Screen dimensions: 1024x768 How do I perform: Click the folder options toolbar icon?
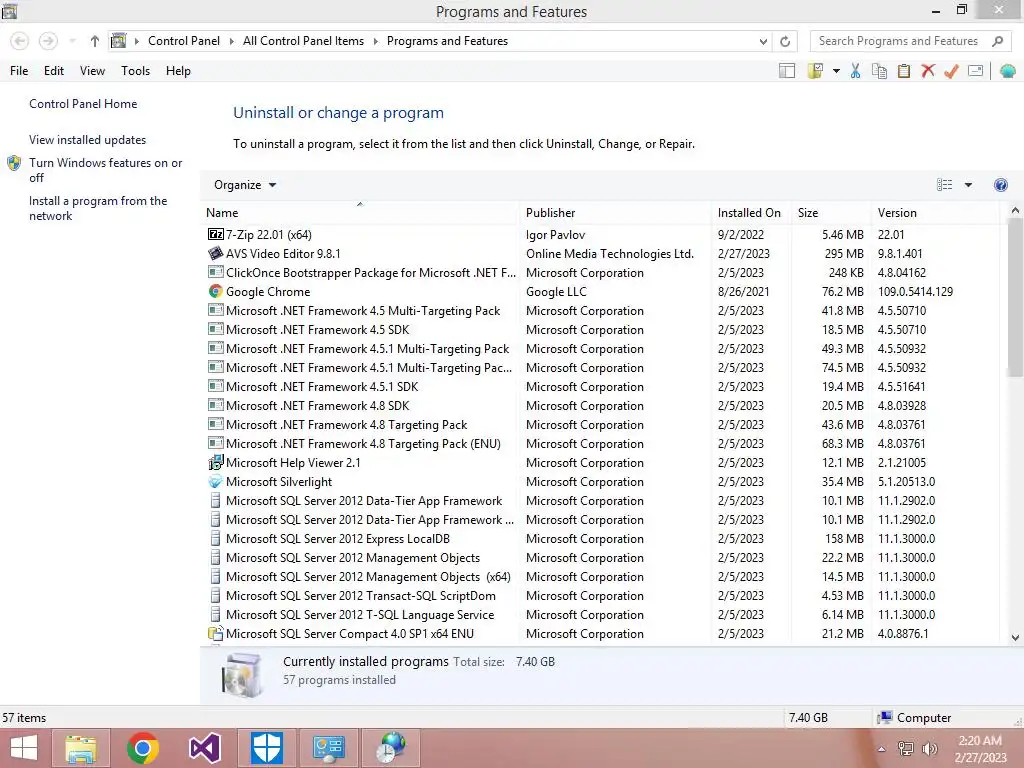815,71
